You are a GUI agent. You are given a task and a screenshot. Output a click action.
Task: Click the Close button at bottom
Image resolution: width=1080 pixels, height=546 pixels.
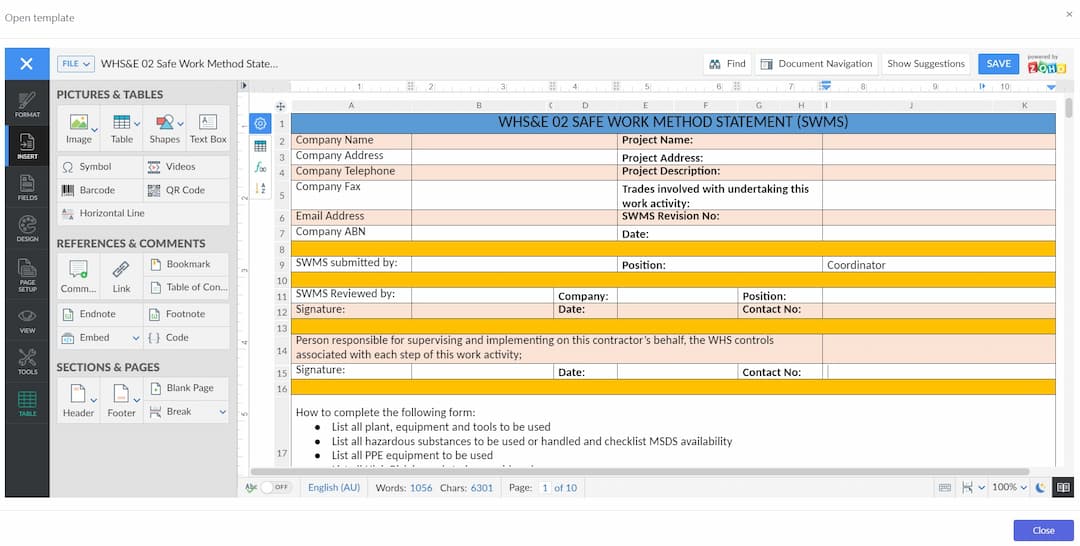[x=1043, y=530]
